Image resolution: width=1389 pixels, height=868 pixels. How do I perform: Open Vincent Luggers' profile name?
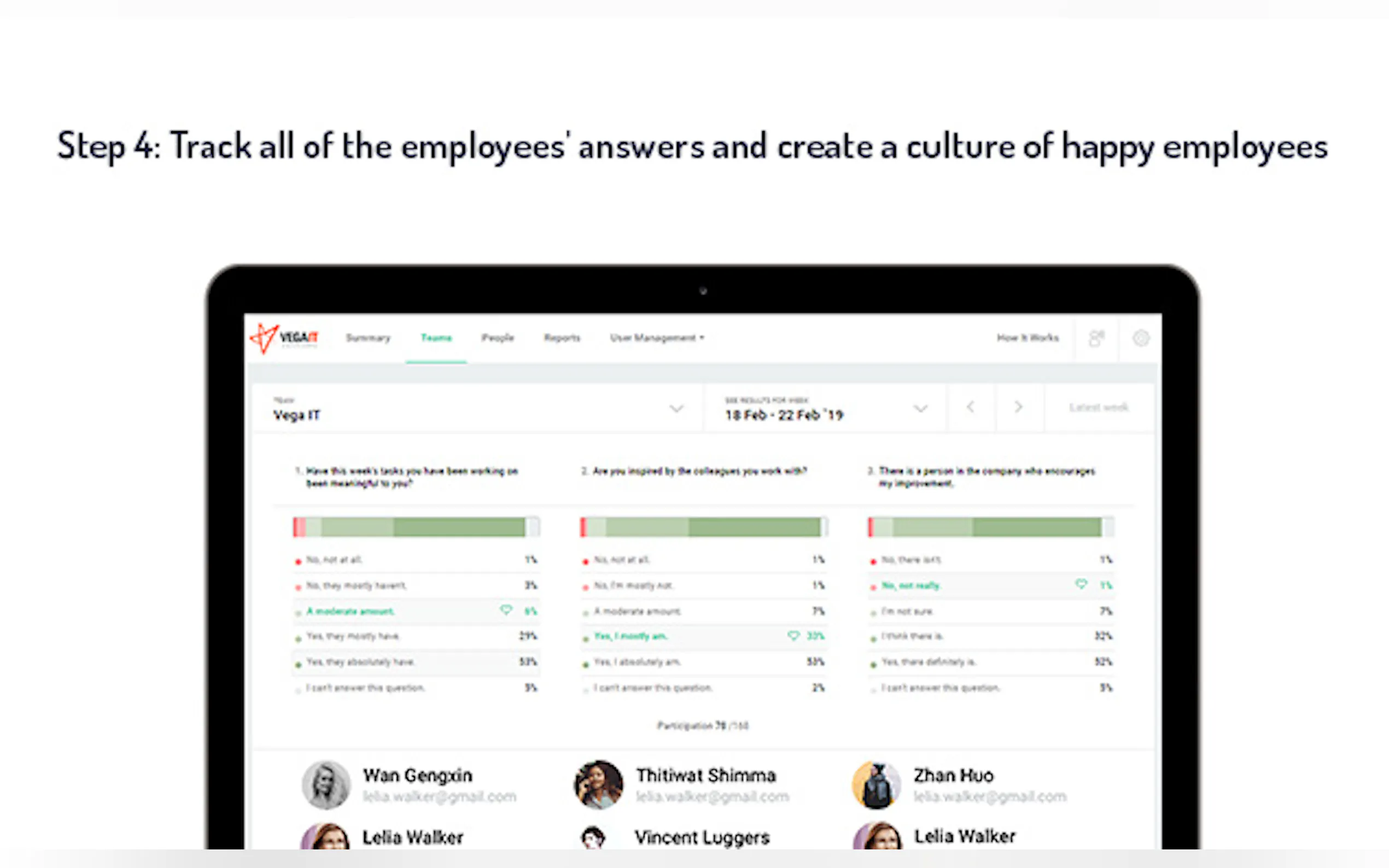tap(702, 838)
